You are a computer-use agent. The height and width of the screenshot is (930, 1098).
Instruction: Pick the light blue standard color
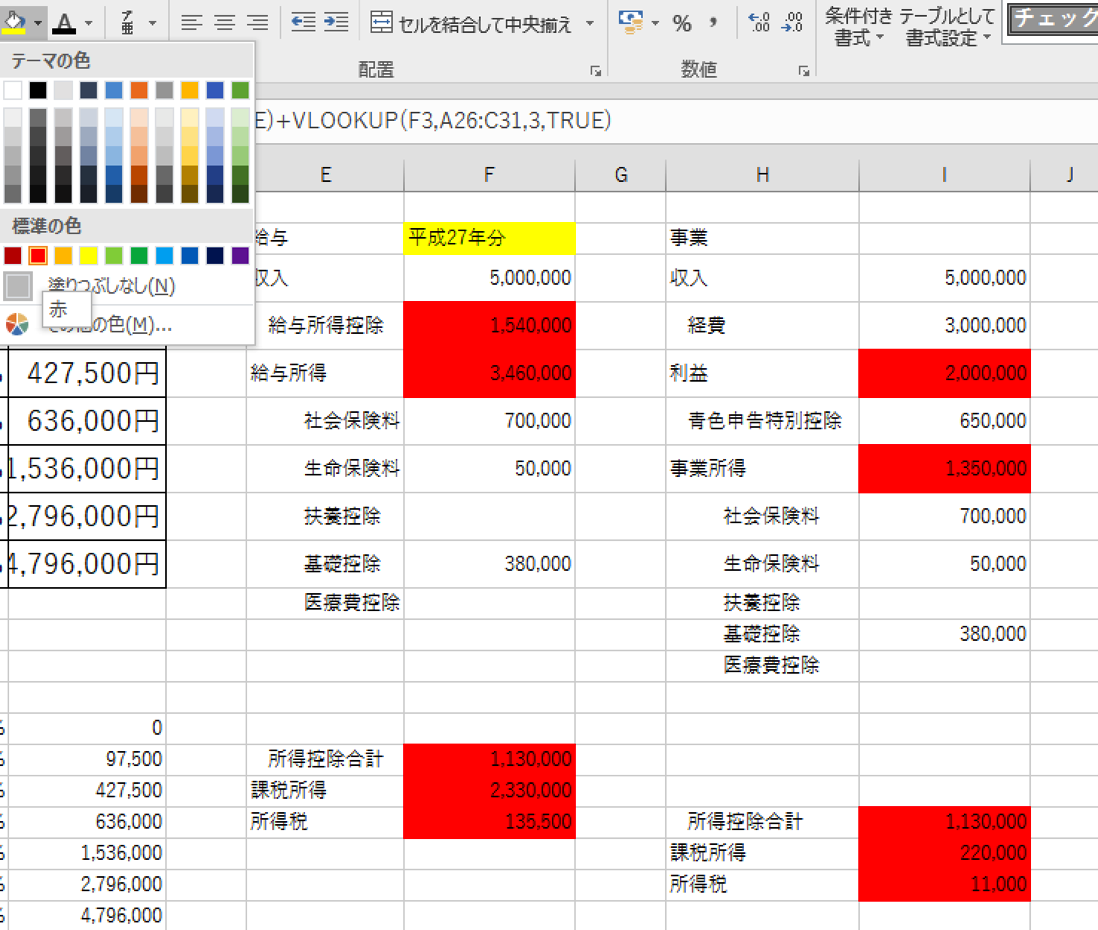pyautogui.click(x=164, y=256)
